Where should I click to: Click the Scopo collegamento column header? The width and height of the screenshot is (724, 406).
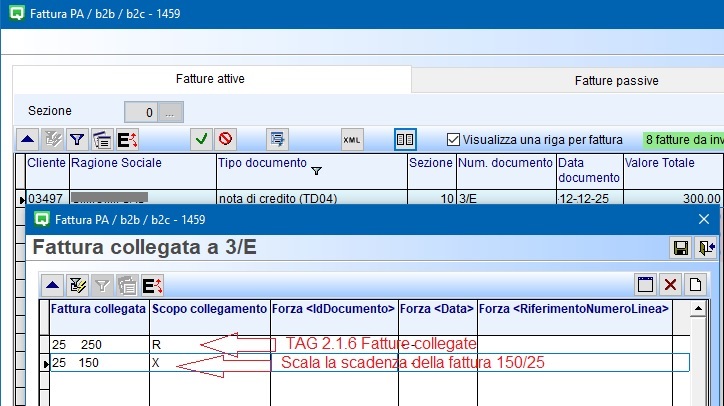[209, 309]
